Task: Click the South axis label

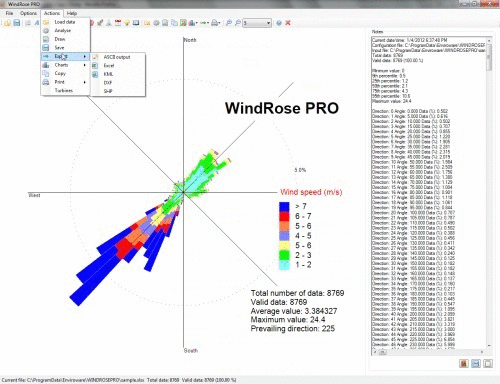Action: pyautogui.click(x=191, y=350)
